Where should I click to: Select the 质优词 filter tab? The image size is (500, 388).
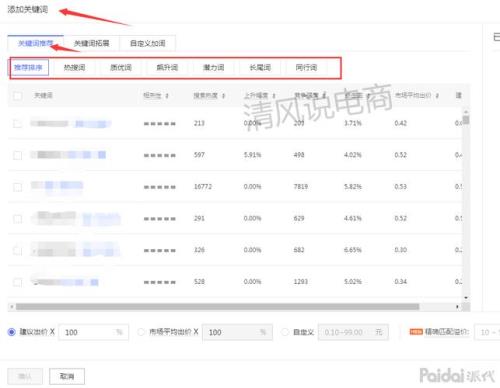[x=121, y=68]
